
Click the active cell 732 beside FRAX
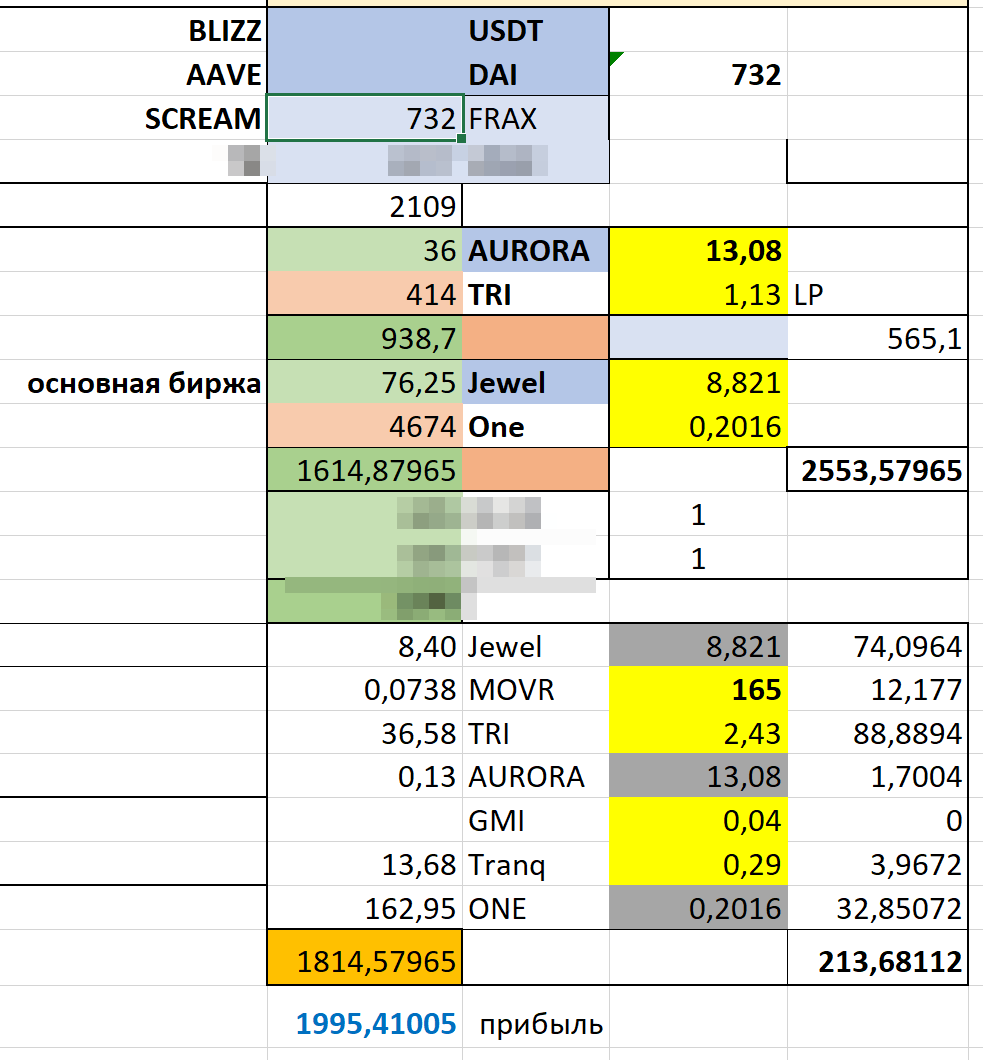[365, 118]
